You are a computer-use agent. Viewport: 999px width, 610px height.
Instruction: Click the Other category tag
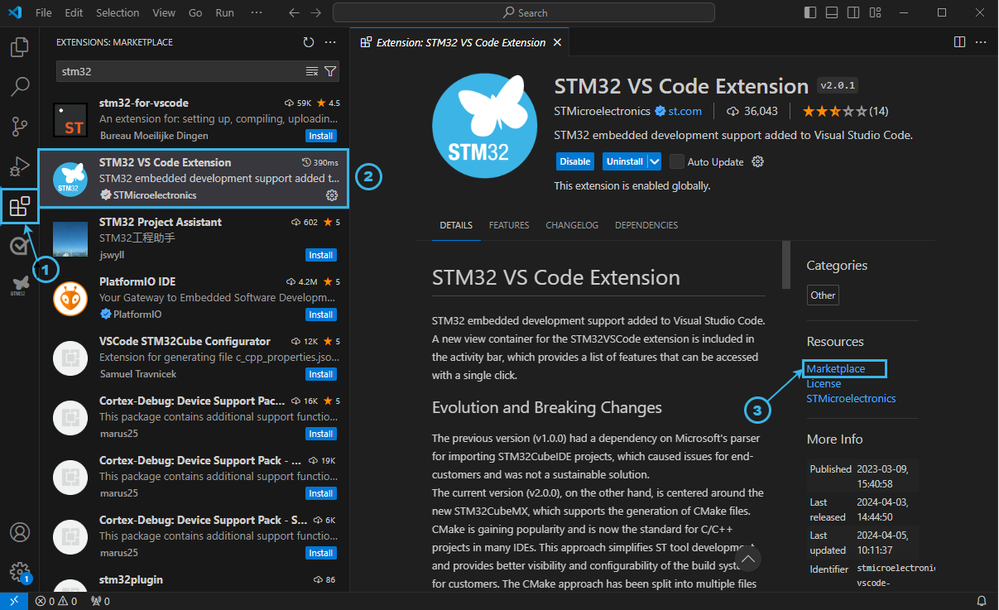pos(823,295)
